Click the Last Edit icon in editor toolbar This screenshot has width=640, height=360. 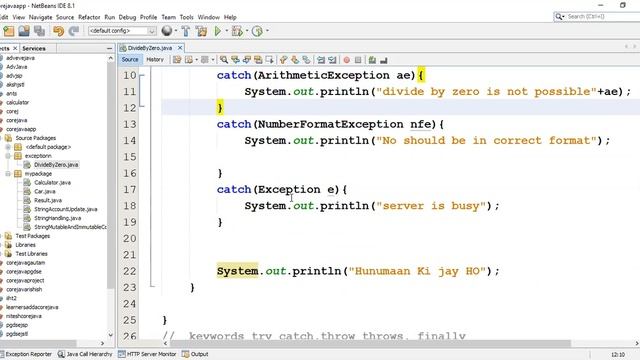tap(177, 60)
